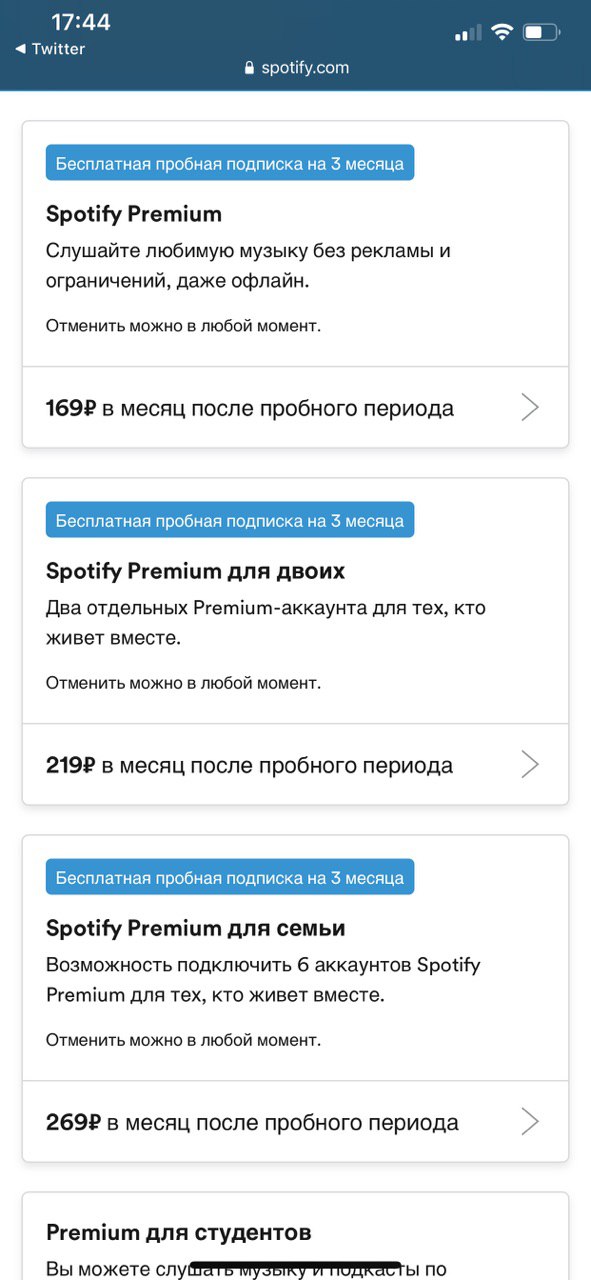Open the Spotify Premium card title
Viewport: 591px width, 1280px height.
134,214
